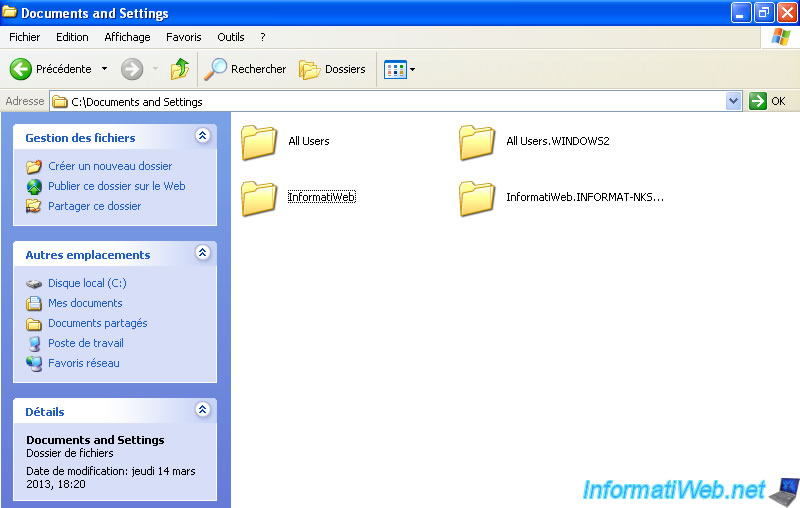Click Publier ce dossier sur le Web link
The image size is (800, 508).
pos(117,186)
